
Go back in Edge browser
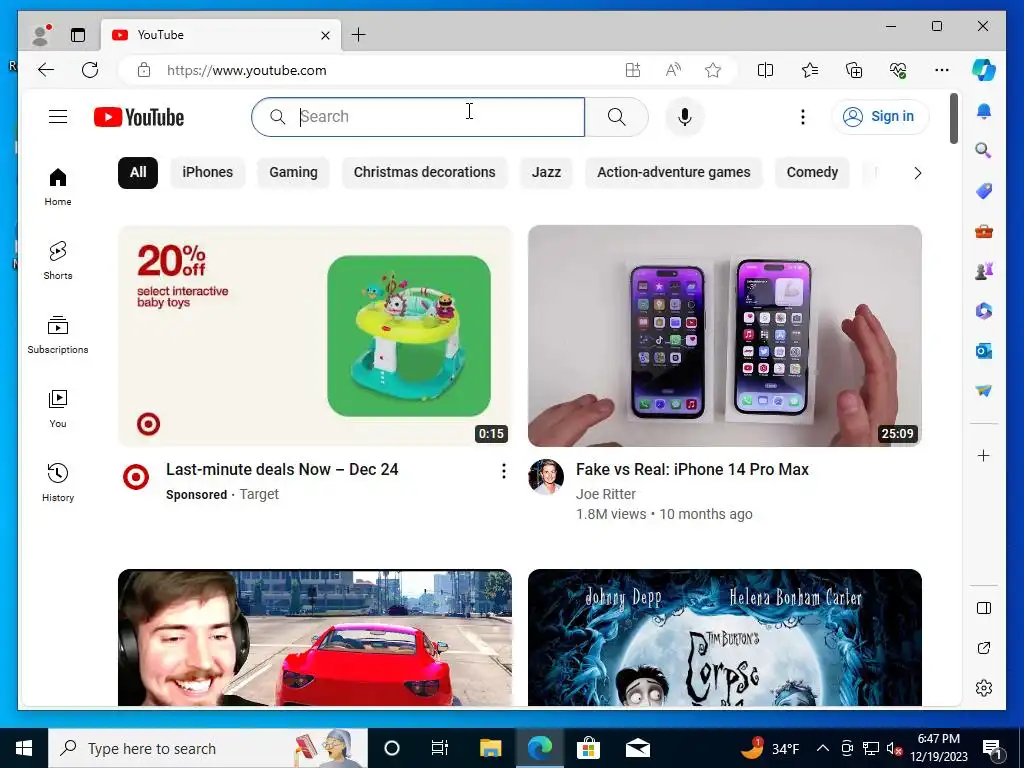click(46, 70)
